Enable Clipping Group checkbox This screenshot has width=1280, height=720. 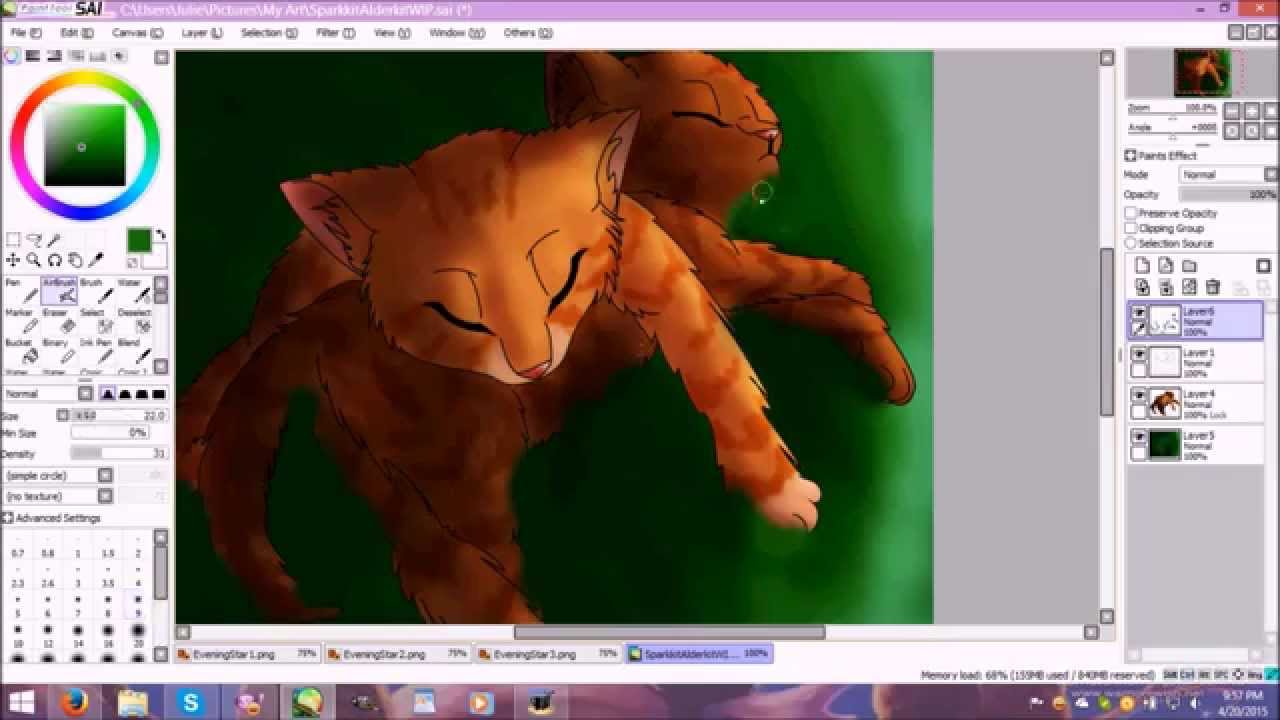pos(1131,228)
